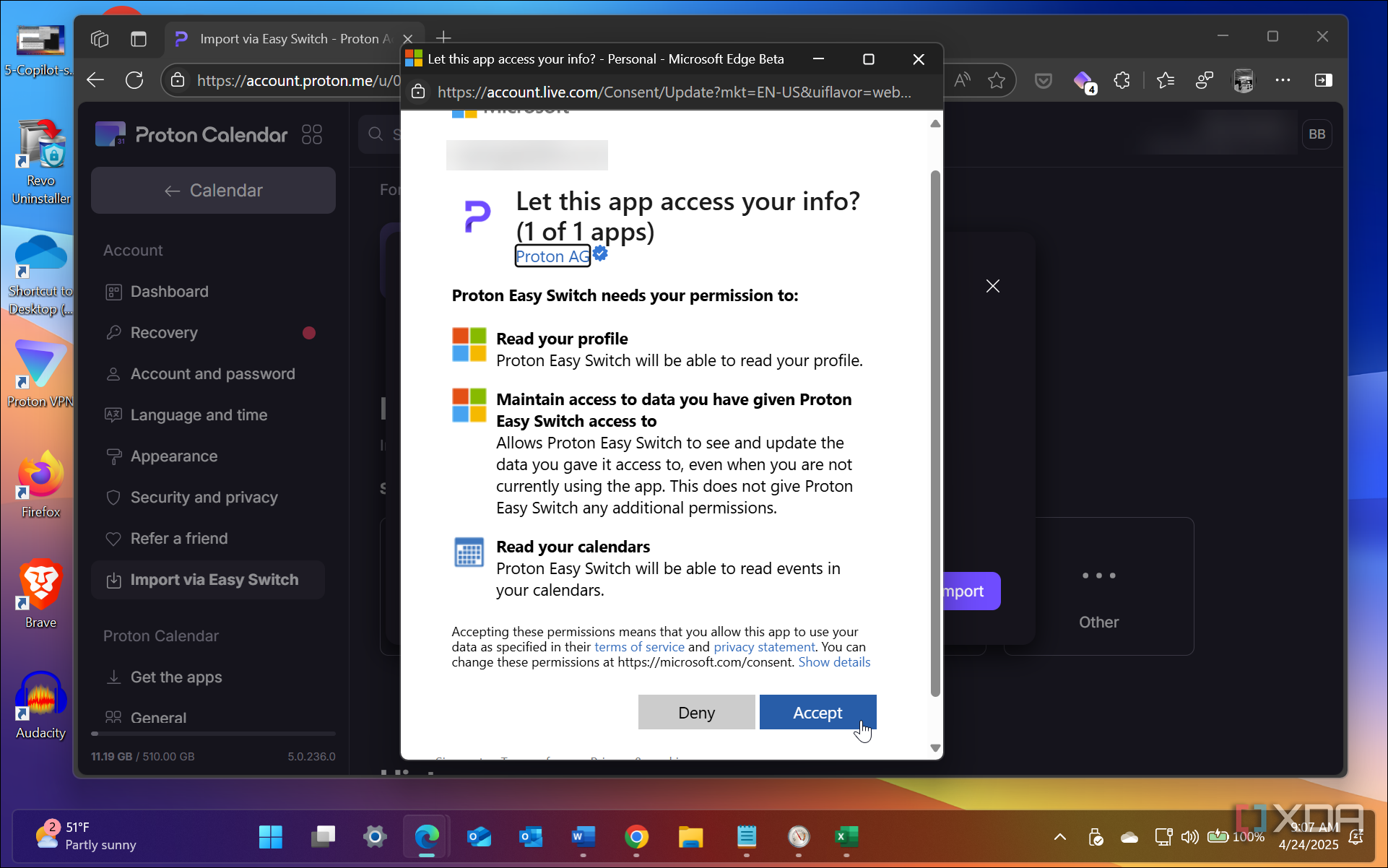This screenshot has height=868, width=1388.
Task: Open Edge Settings and more menu
Action: coord(1283,80)
